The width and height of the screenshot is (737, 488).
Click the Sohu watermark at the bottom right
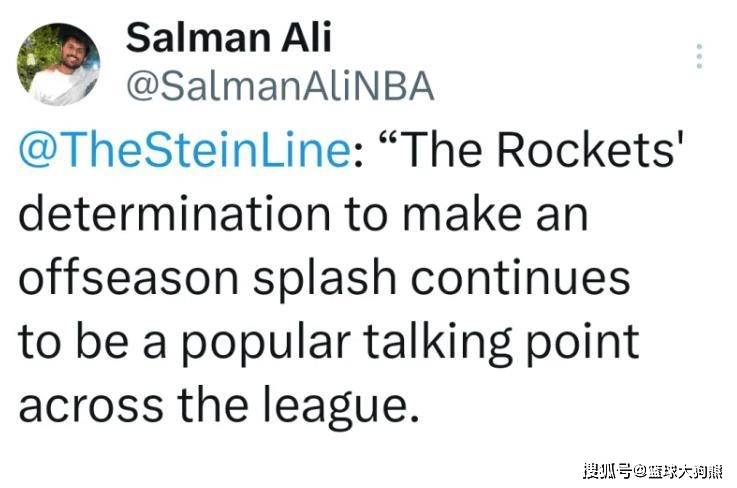[x=653, y=471]
